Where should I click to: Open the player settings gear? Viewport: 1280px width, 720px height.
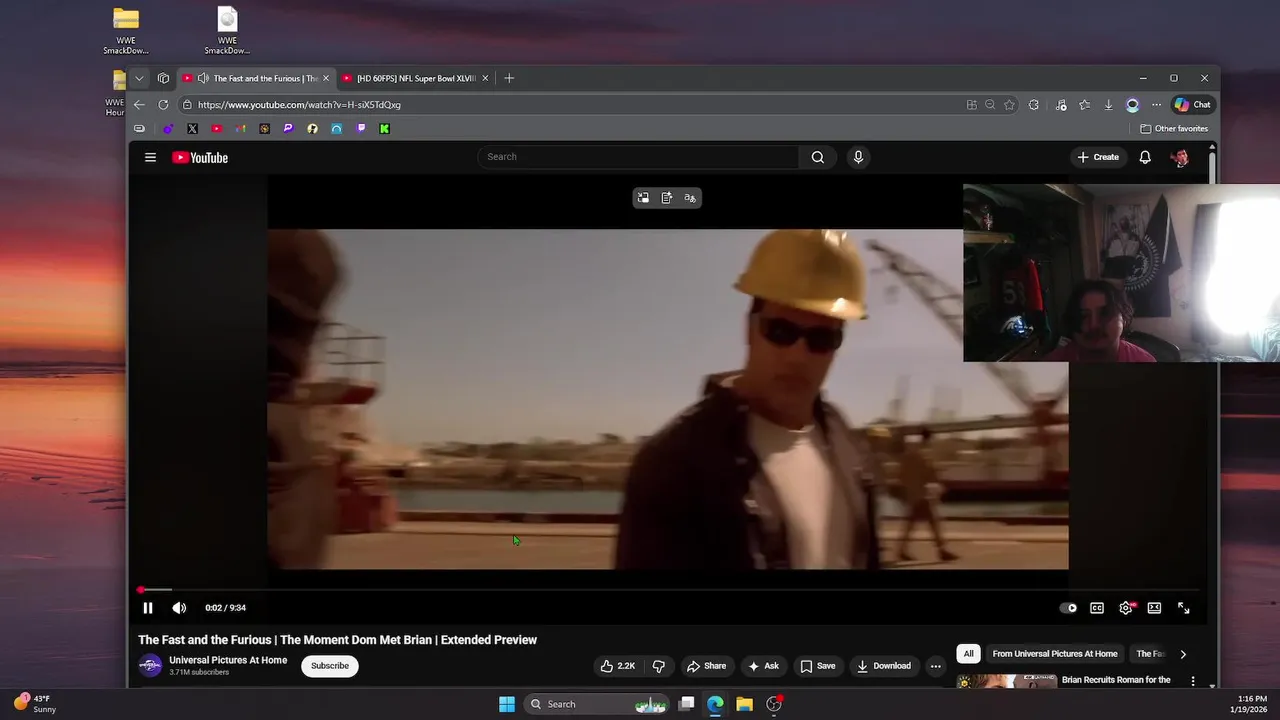pyautogui.click(x=1126, y=608)
